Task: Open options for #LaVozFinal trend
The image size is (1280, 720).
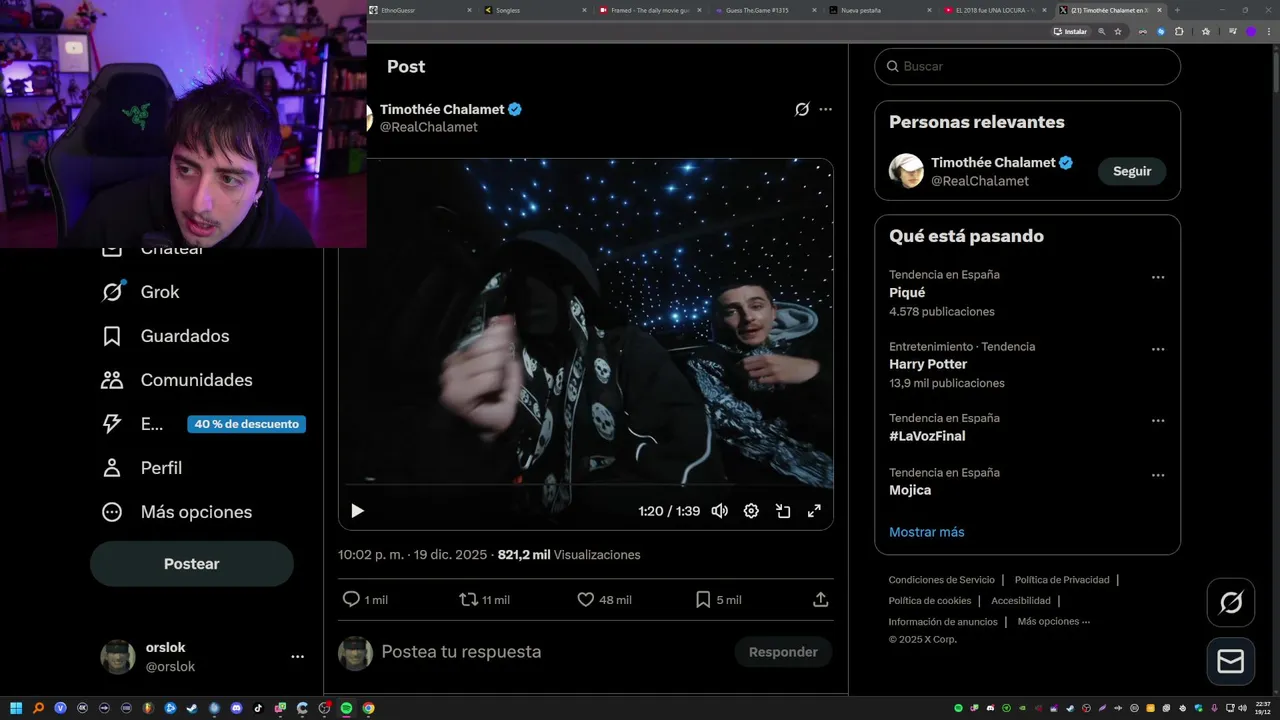Action: coord(1158,421)
